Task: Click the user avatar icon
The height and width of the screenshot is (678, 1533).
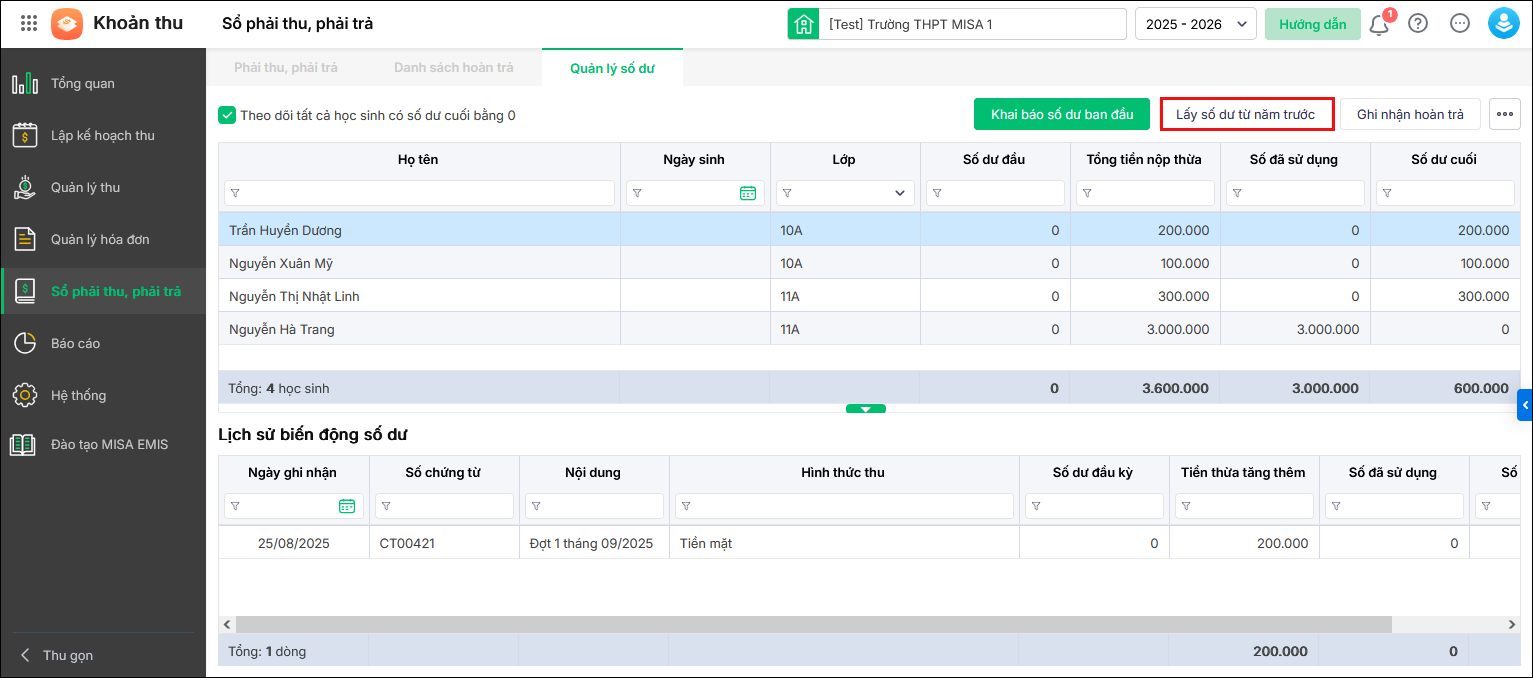Action: point(1503,24)
